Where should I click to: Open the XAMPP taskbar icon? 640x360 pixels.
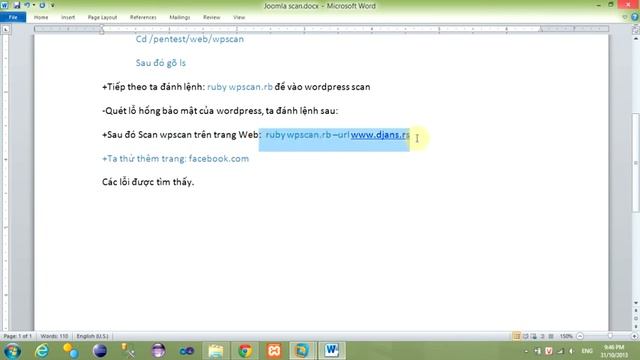click(x=274, y=351)
